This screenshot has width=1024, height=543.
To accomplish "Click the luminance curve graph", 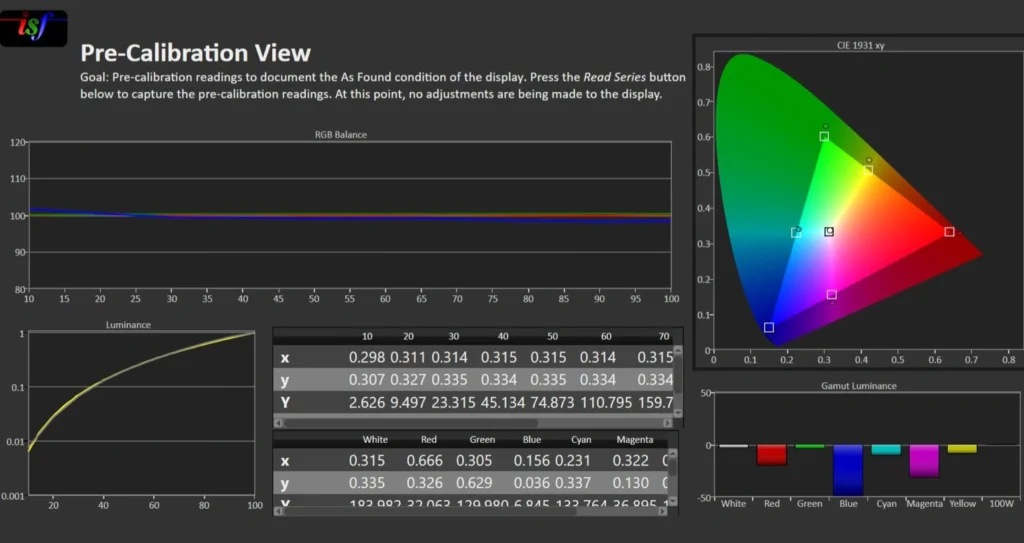I will tap(141, 411).
